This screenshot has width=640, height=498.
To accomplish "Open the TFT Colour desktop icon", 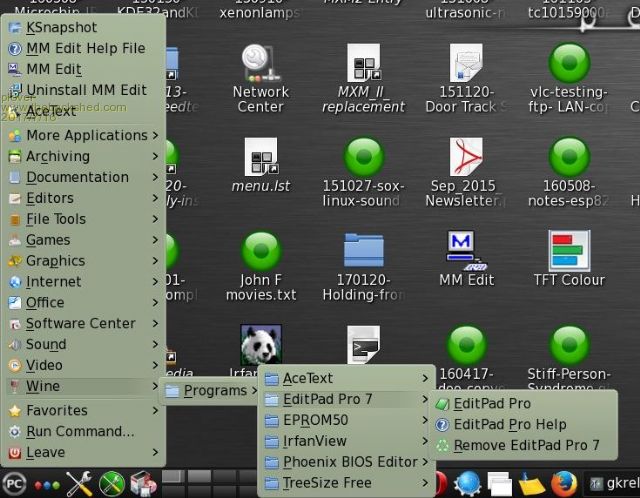I will pyautogui.click(x=568, y=252).
